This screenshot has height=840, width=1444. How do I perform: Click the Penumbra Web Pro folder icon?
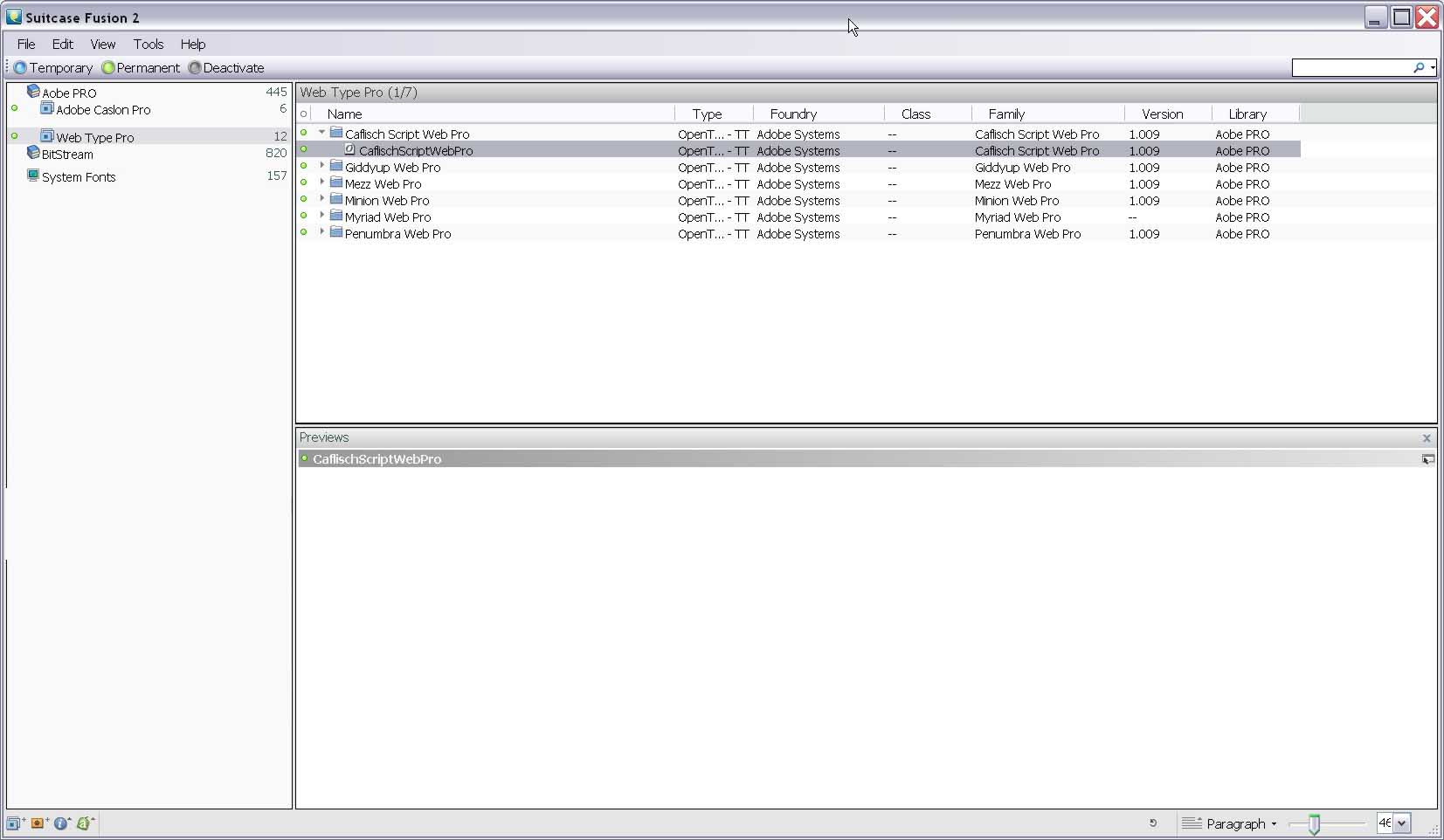tap(336, 232)
